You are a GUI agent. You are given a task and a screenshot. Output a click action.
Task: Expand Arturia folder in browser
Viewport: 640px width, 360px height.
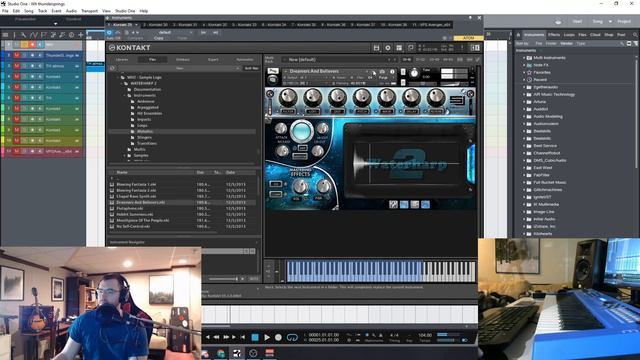[x=524, y=102]
